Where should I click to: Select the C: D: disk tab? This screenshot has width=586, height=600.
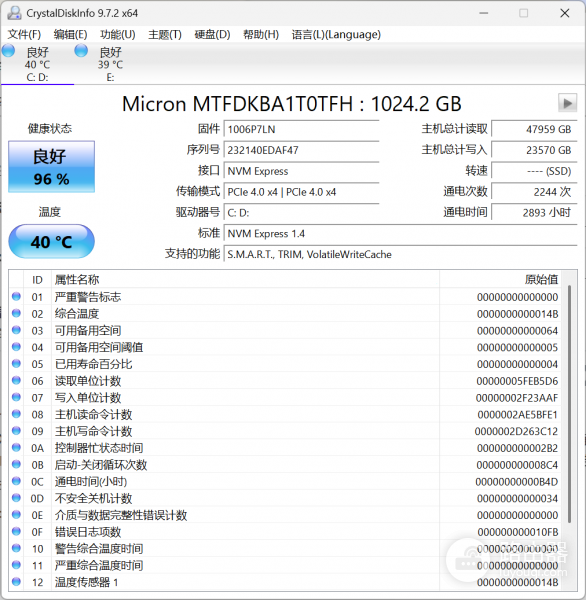point(37,64)
